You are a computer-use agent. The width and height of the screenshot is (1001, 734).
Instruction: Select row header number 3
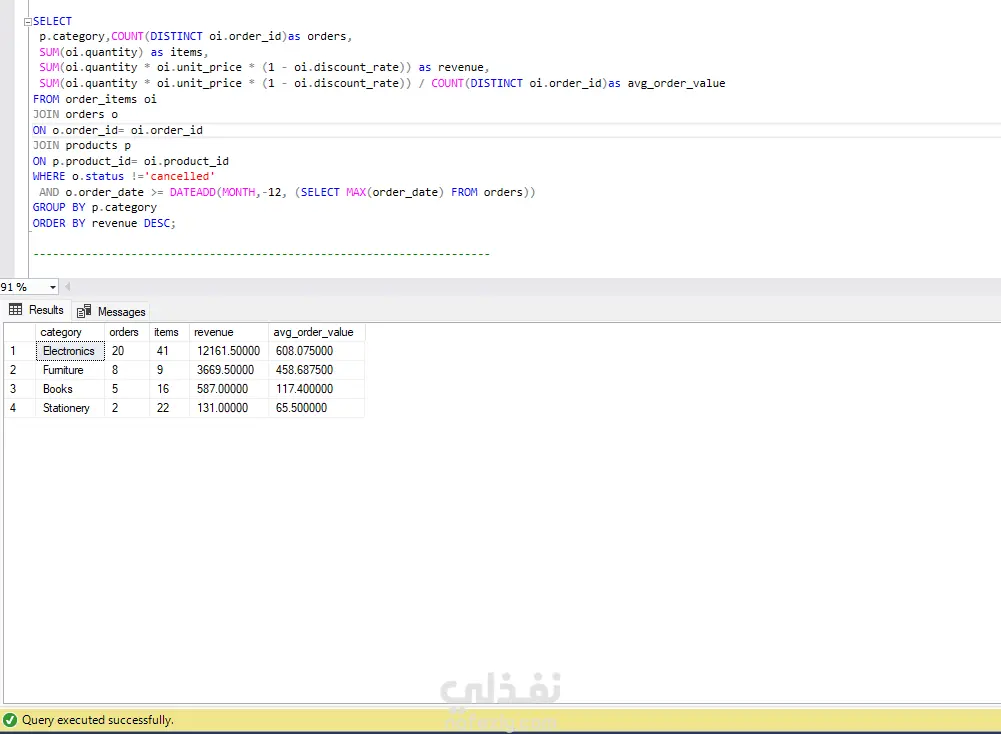[20, 389]
